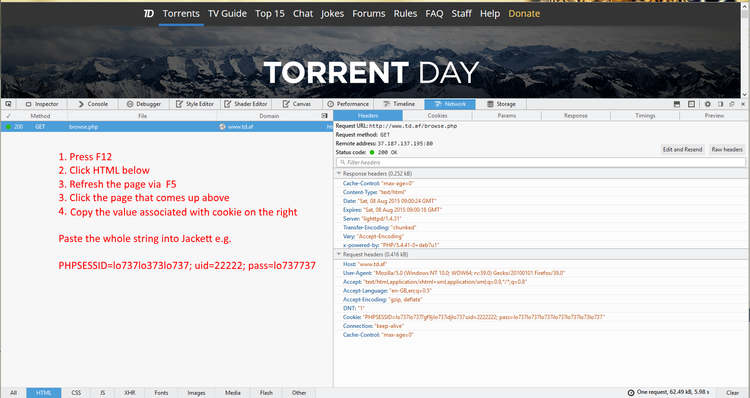The width and height of the screenshot is (750, 398).
Task: Switch to the Cookies tab
Action: (437, 116)
